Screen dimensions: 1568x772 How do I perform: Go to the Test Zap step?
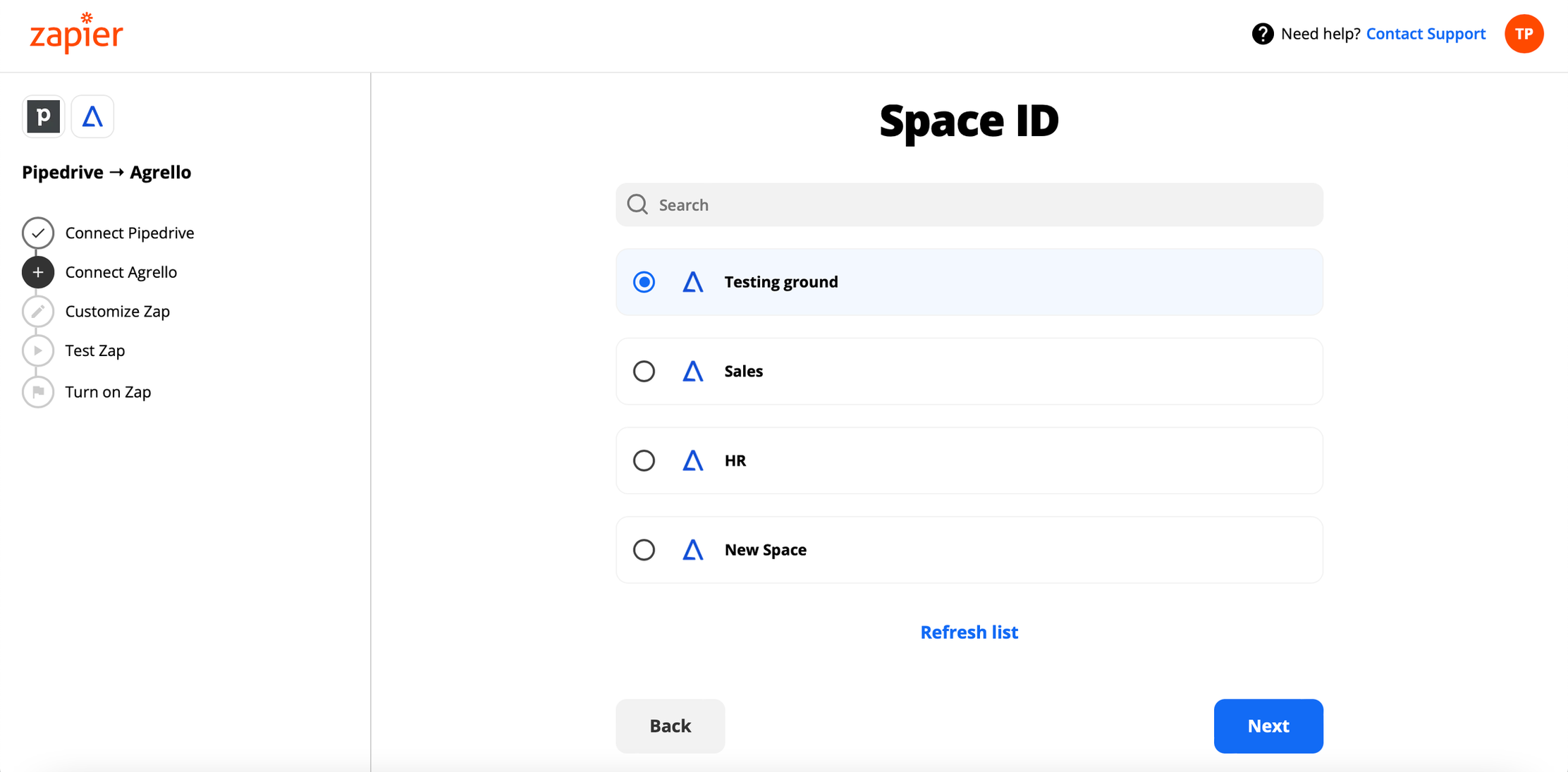(95, 350)
